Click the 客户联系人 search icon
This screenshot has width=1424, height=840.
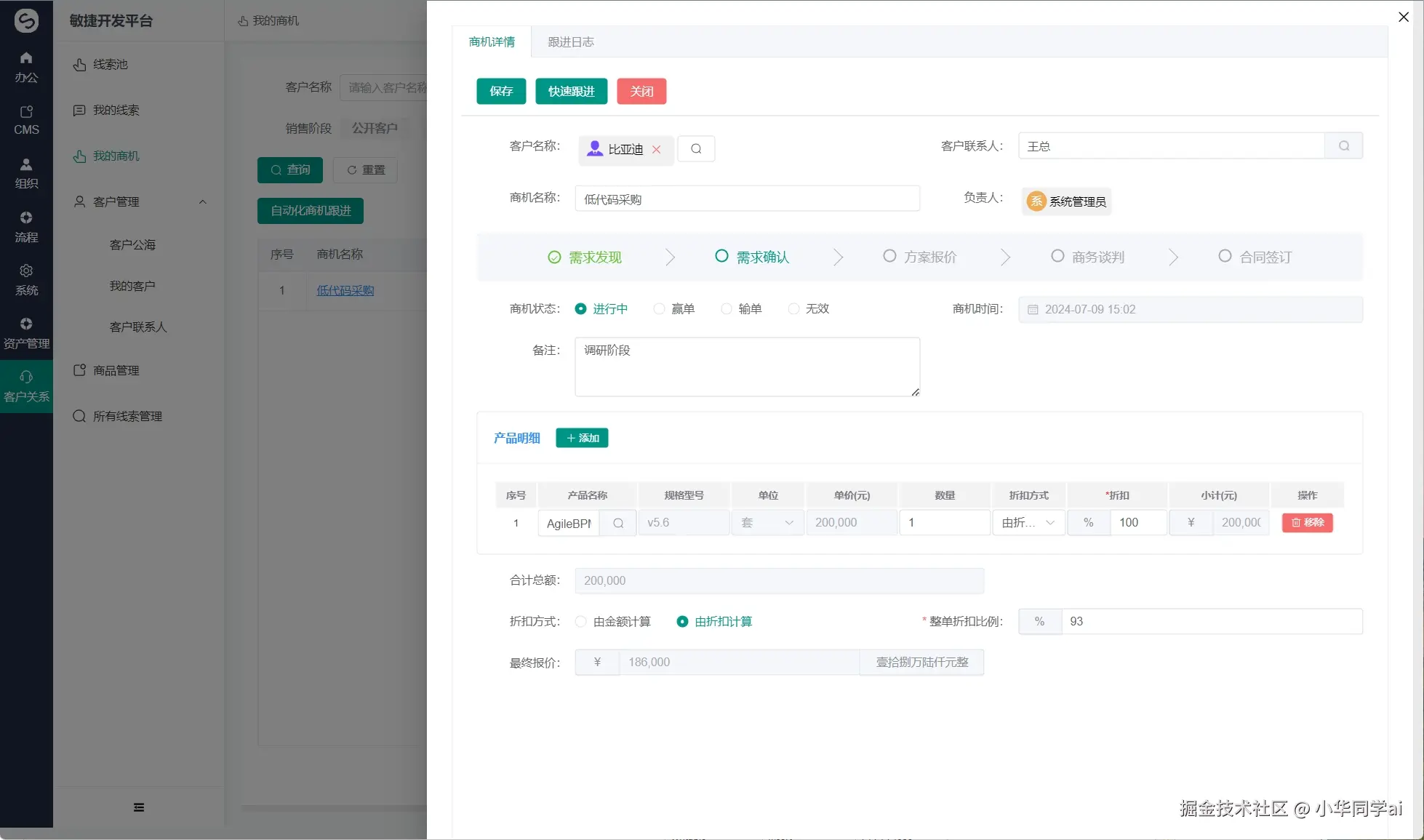[1343, 146]
